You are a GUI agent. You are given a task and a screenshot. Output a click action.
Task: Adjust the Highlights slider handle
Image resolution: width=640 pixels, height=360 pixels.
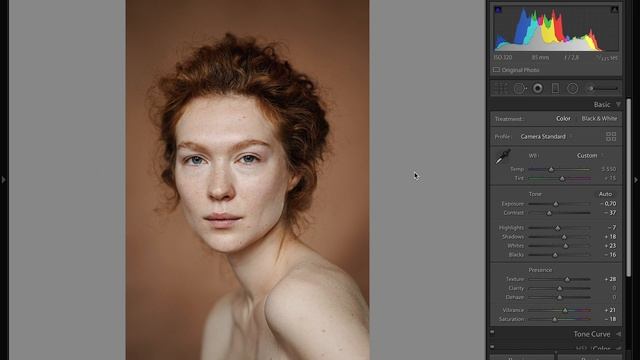point(558,228)
